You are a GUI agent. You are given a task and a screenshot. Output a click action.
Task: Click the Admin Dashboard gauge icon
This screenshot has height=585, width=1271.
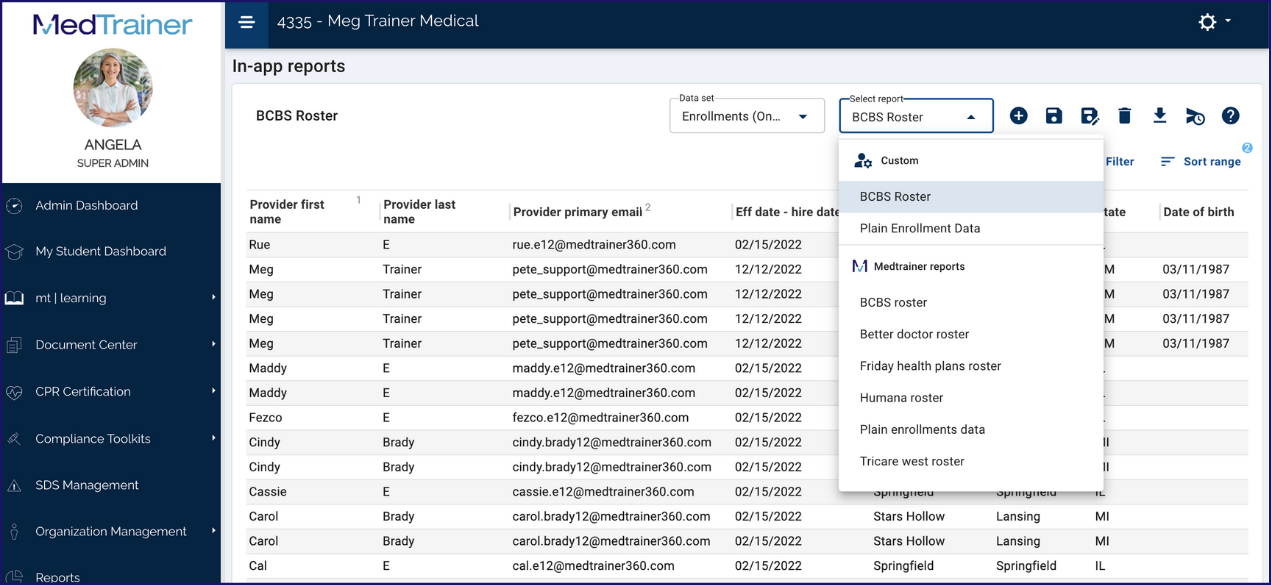click(14, 206)
